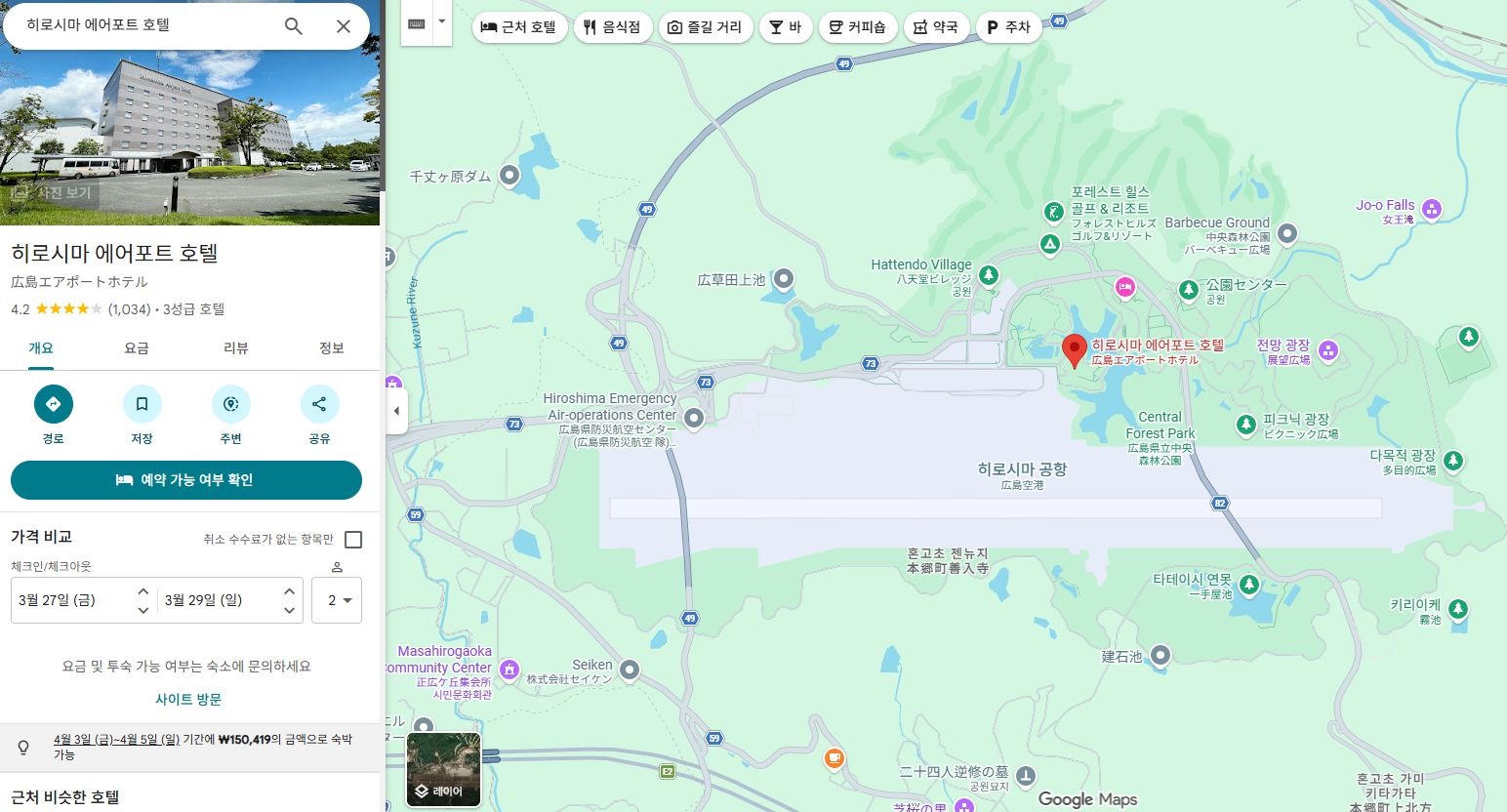
Task: Click the 公園センター green marker
Action: [x=1189, y=290]
